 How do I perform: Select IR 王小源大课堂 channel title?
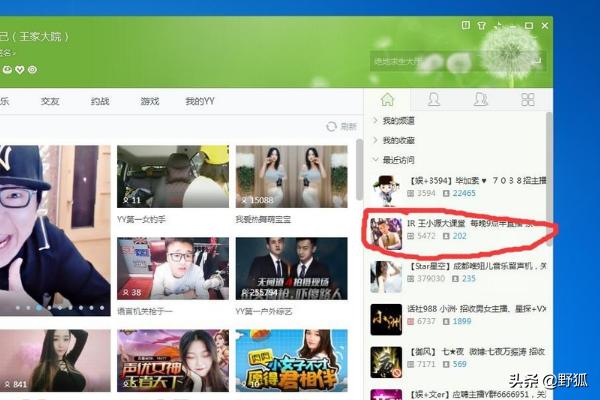coord(470,223)
